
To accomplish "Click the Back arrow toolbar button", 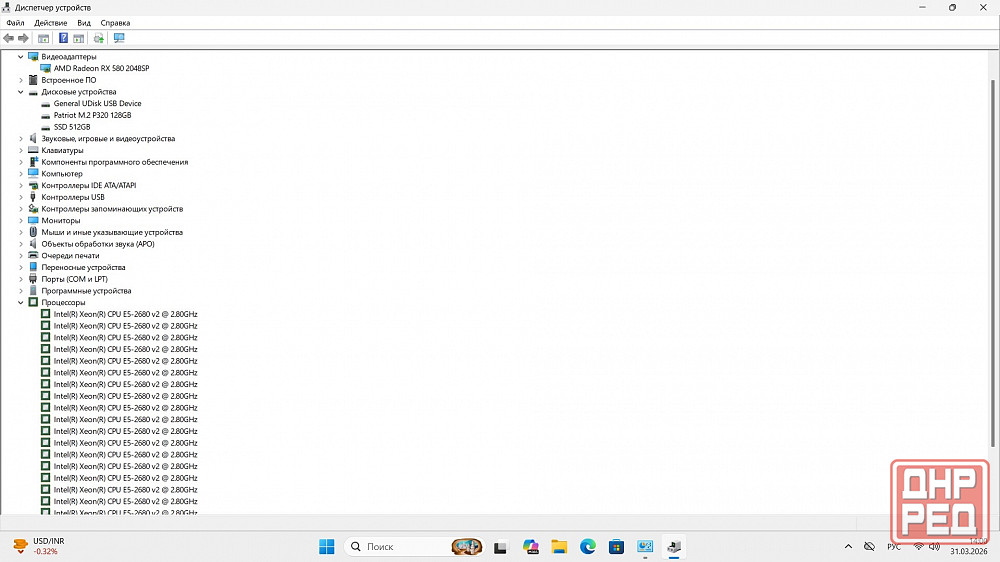I will 9,38.
